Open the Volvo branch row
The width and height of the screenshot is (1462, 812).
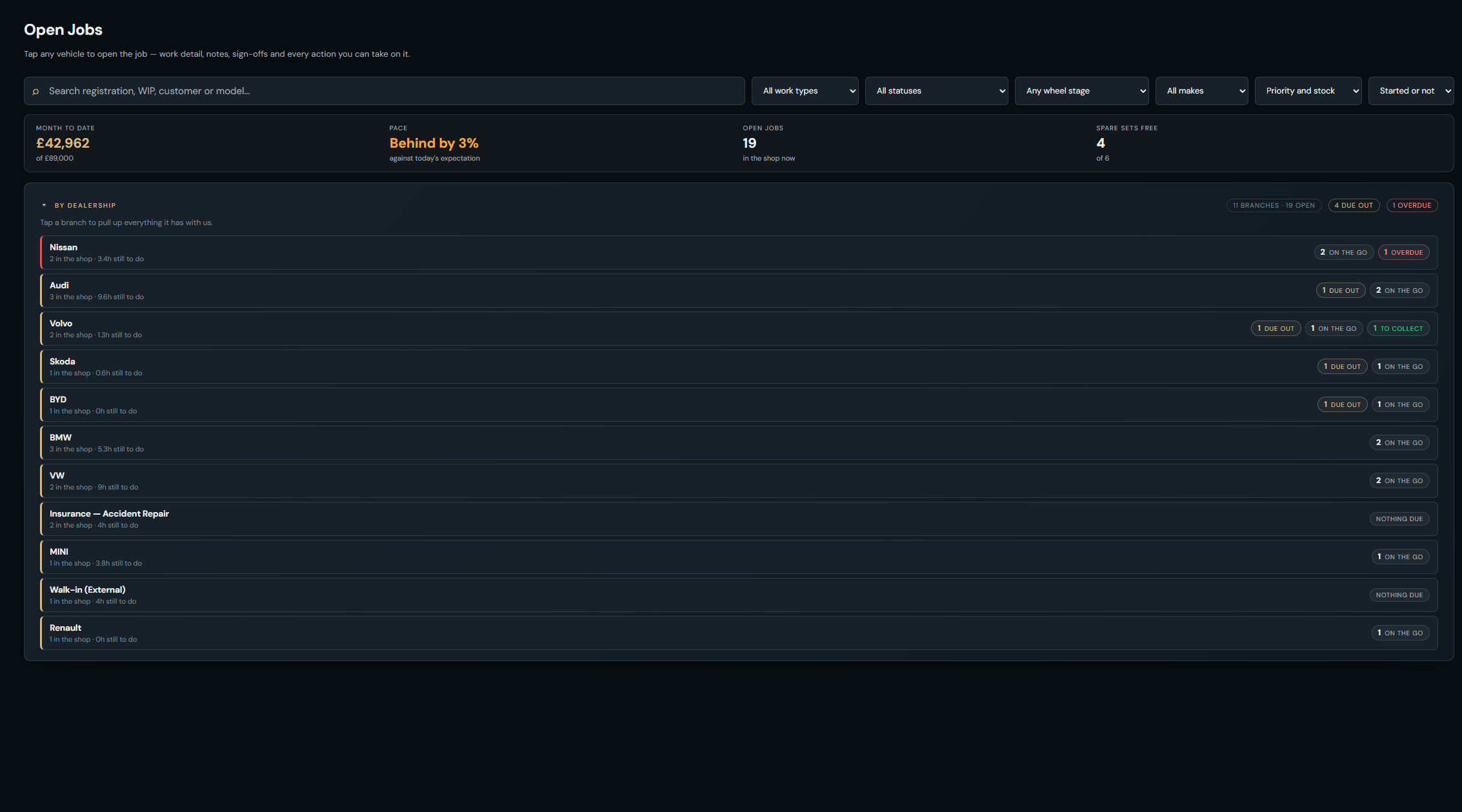(739, 328)
